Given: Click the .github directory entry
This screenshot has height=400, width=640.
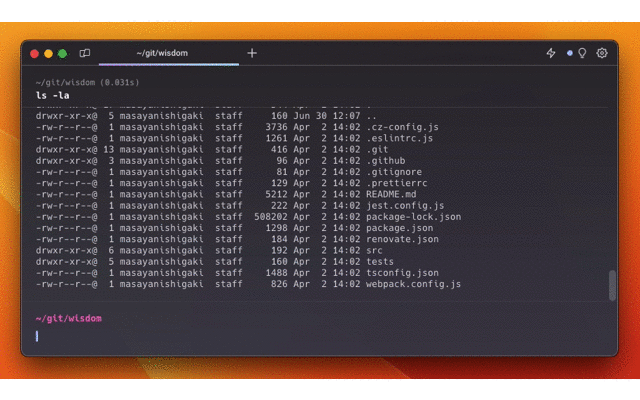Looking at the screenshot, I should pos(385,160).
